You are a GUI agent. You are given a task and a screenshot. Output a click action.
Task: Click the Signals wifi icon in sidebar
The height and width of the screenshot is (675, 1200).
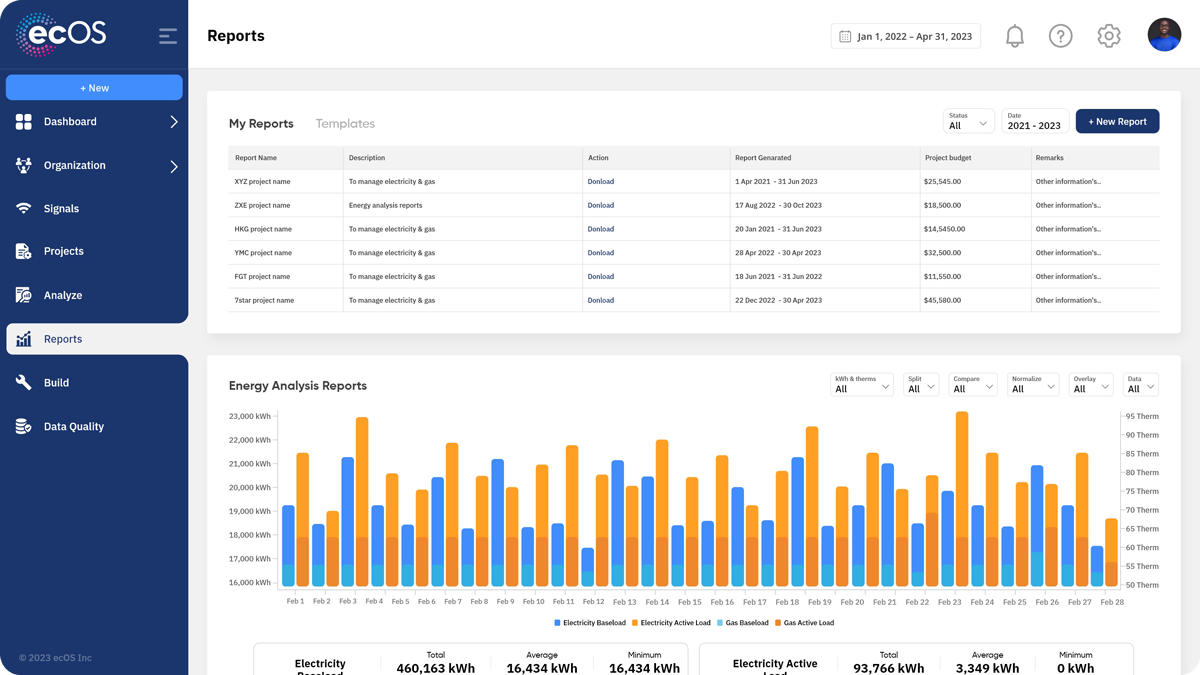click(x=24, y=208)
